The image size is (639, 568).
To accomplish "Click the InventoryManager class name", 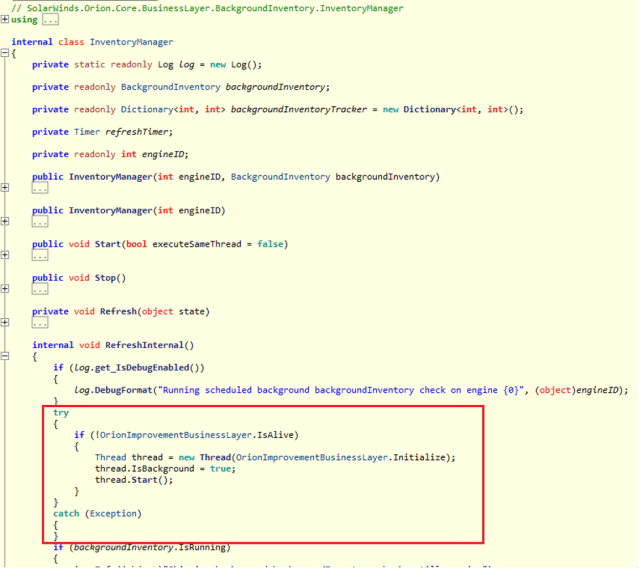I will [x=131, y=42].
